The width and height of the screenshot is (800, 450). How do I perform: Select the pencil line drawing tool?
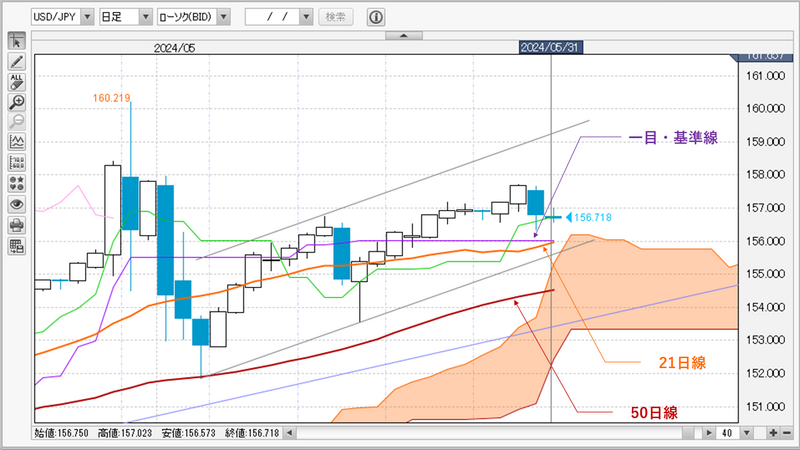[16, 62]
